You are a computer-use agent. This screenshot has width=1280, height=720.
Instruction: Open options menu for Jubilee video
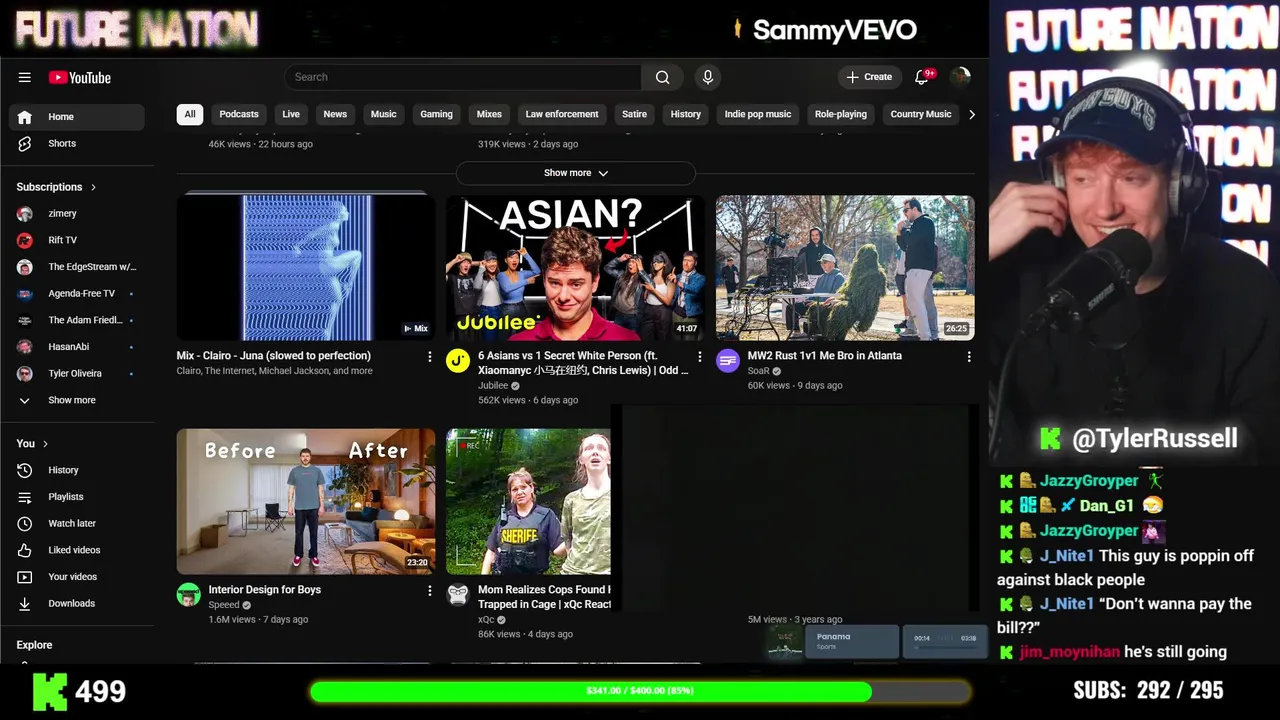point(699,357)
